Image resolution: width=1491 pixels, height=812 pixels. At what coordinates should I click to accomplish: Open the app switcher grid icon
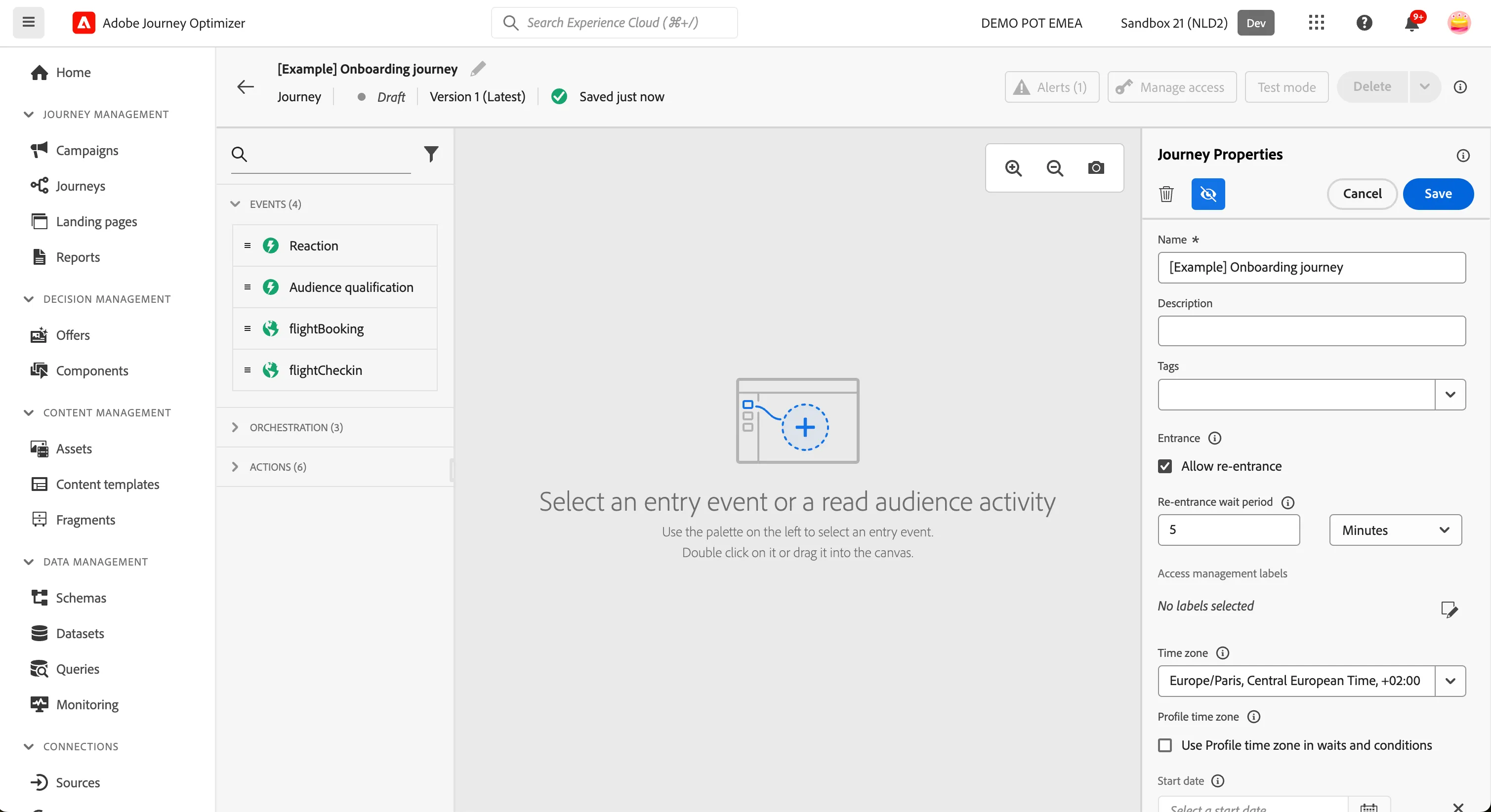(x=1316, y=23)
